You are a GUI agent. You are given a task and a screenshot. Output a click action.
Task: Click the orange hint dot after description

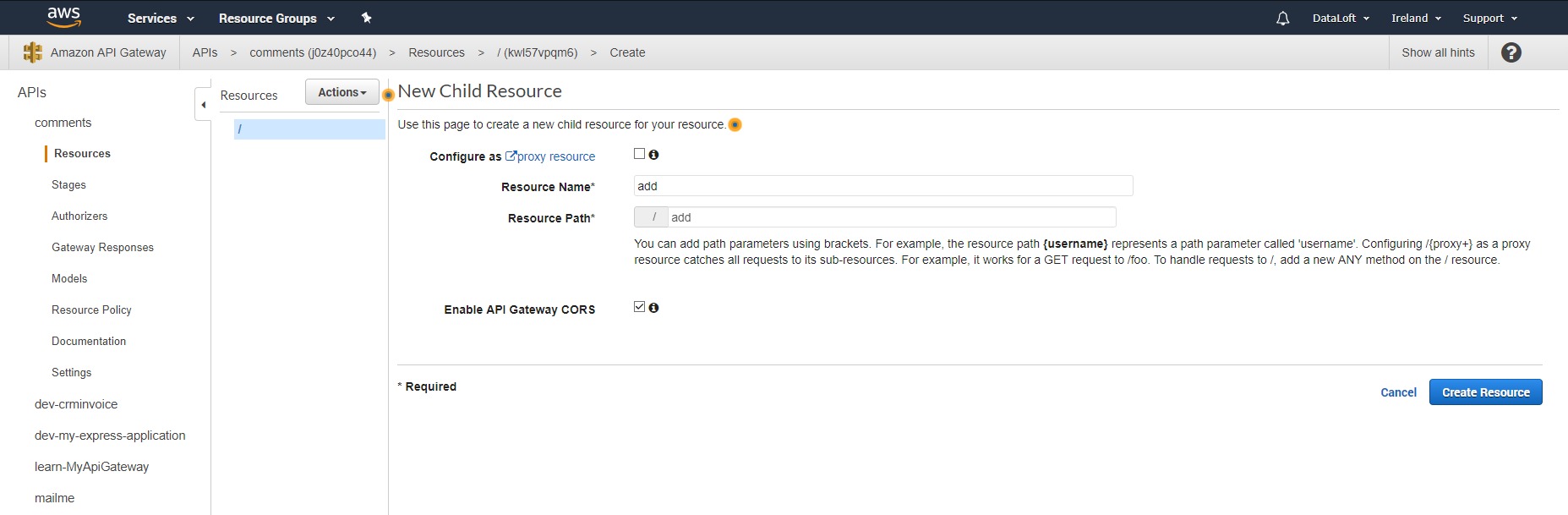(735, 125)
